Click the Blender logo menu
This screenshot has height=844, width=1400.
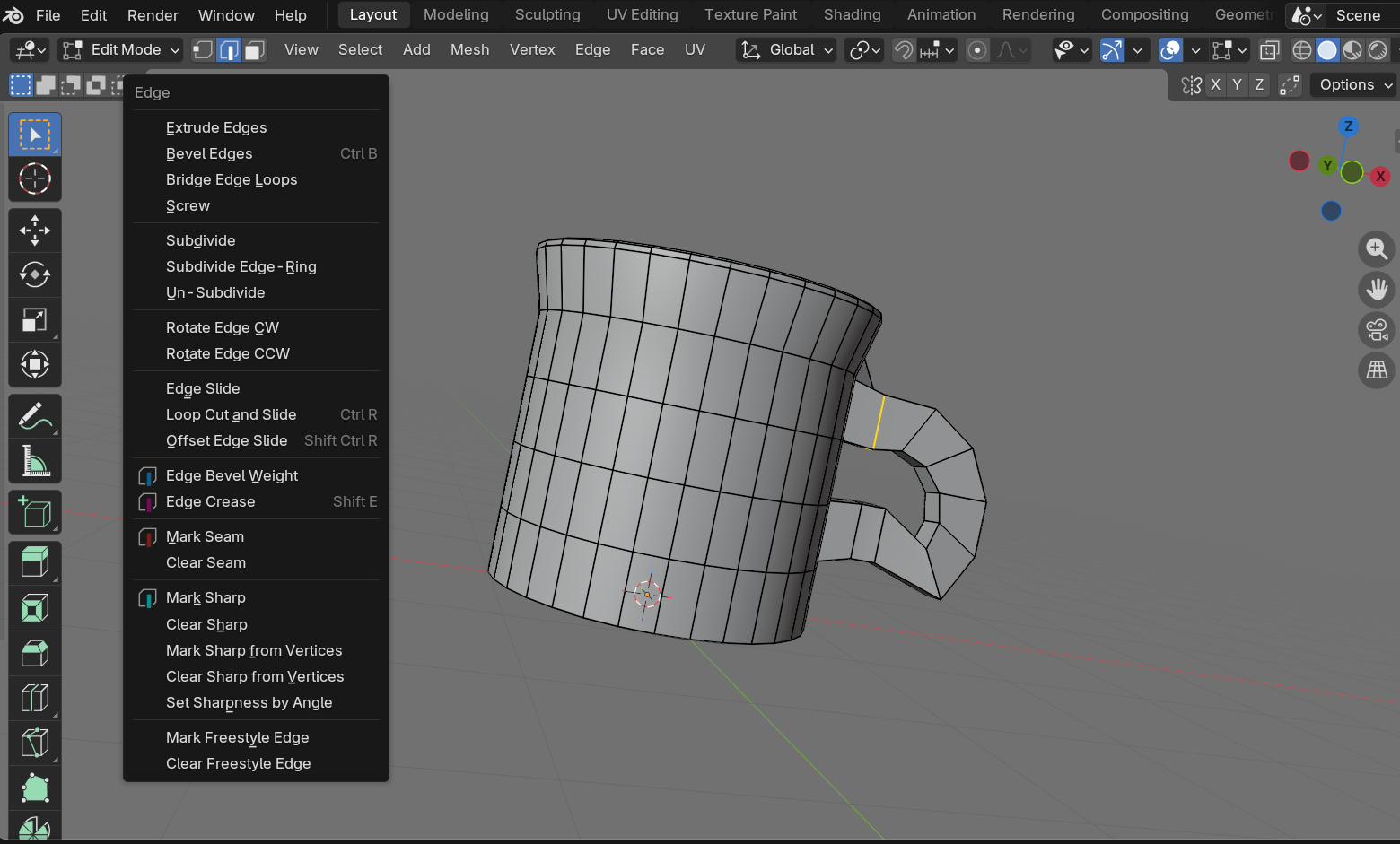(13, 15)
